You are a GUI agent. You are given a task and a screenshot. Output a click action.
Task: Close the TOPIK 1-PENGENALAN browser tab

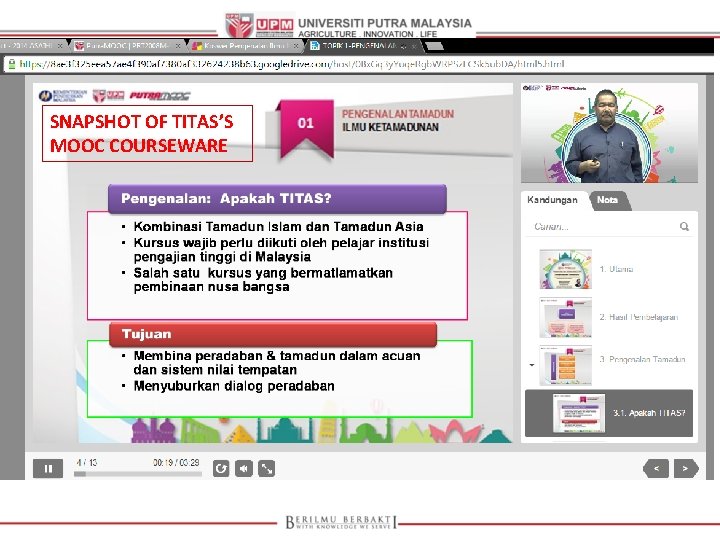pos(413,46)
